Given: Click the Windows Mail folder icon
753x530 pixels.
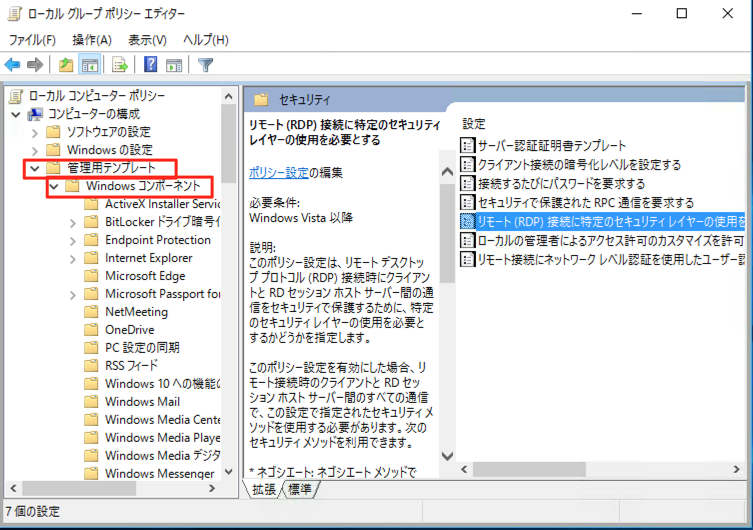Looking at the screenshot, I should pyautogui.click(x=91, y=402).
